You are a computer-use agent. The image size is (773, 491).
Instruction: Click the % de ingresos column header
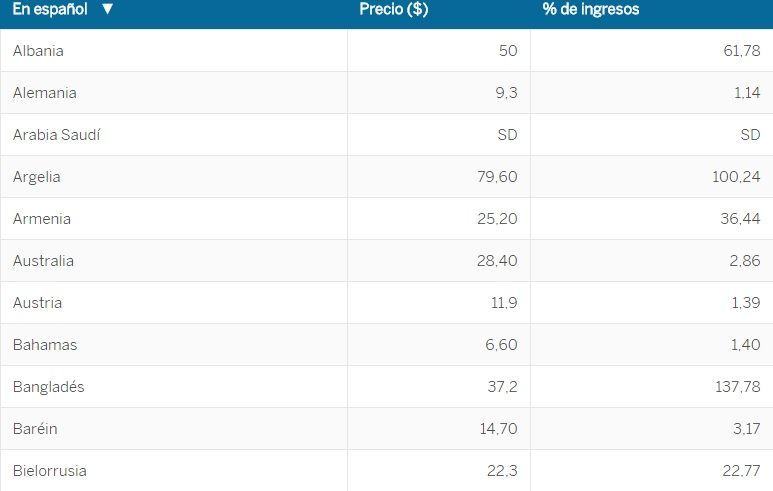[590, 10]
